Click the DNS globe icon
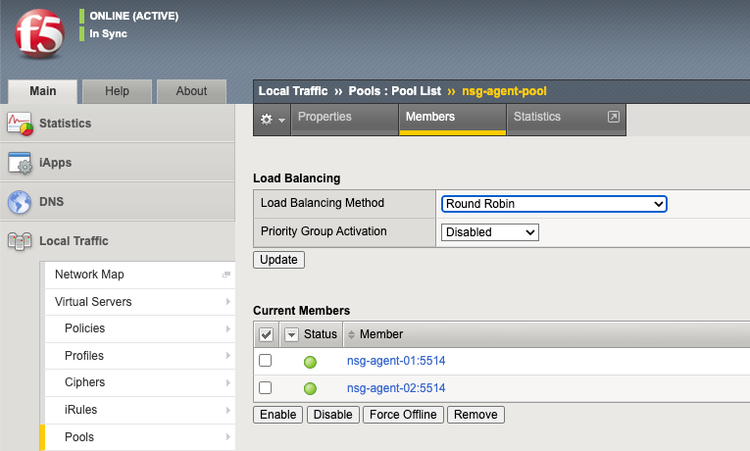Image resolution: width=750 pixels, height=451 pixels. 20,202
